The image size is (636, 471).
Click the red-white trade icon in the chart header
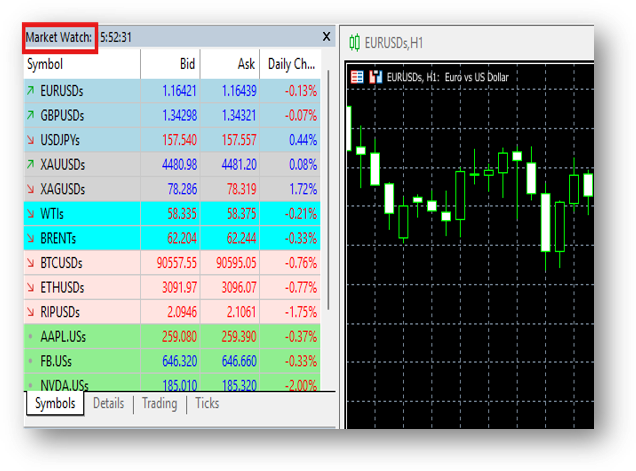click(x=376, y=76)
